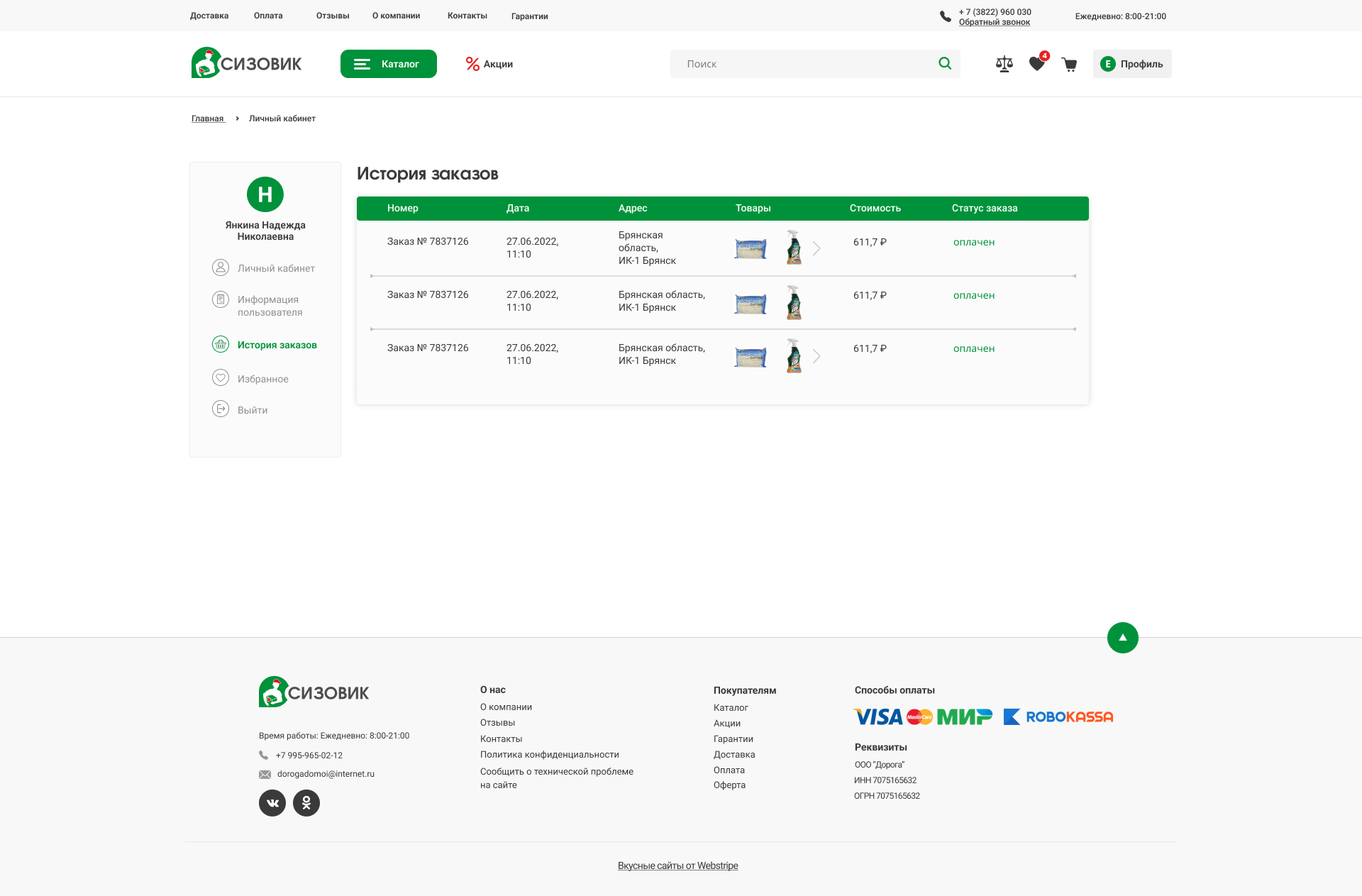Open the VK social network icon
This screenshot has height=896, width=1362.
272,803
